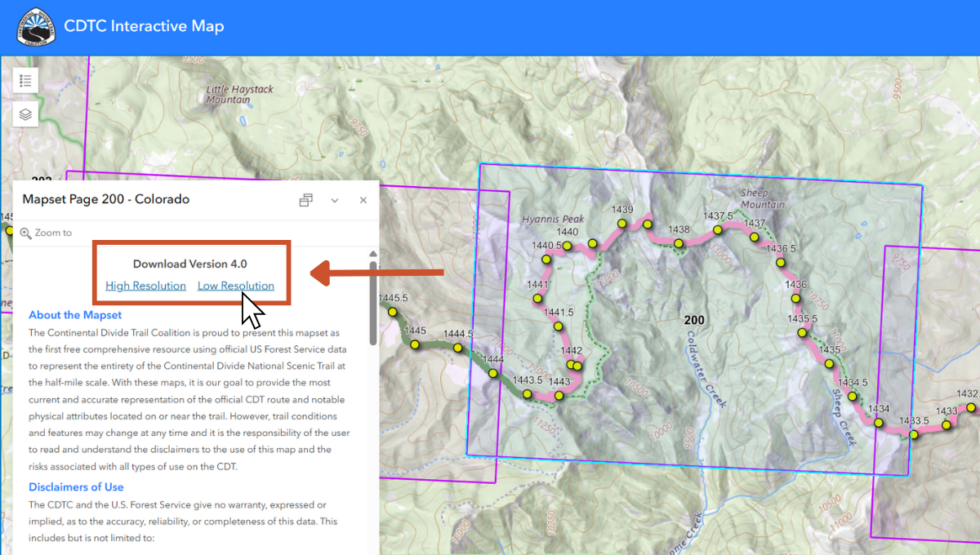
Task: Click the CDTC Interactive Map title
Action: tap(144, 26)
